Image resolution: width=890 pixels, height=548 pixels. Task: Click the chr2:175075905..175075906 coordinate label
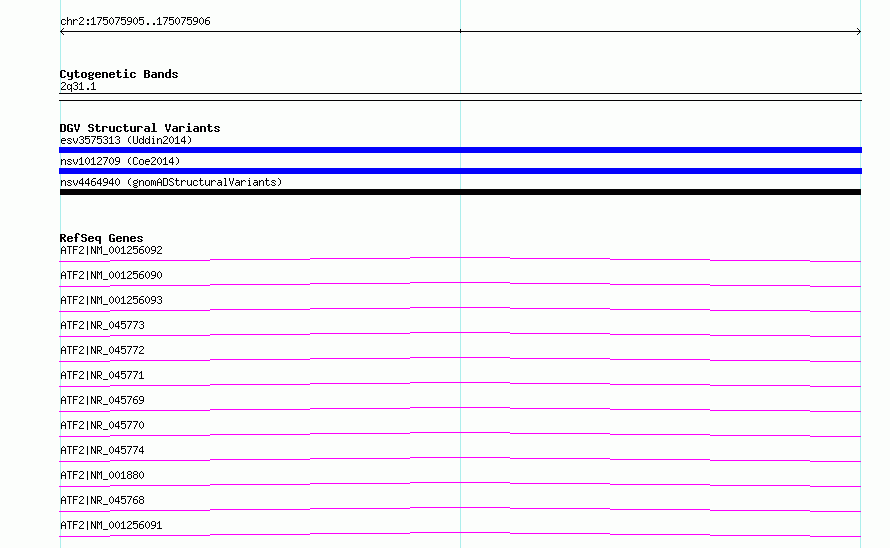point(135,21)
